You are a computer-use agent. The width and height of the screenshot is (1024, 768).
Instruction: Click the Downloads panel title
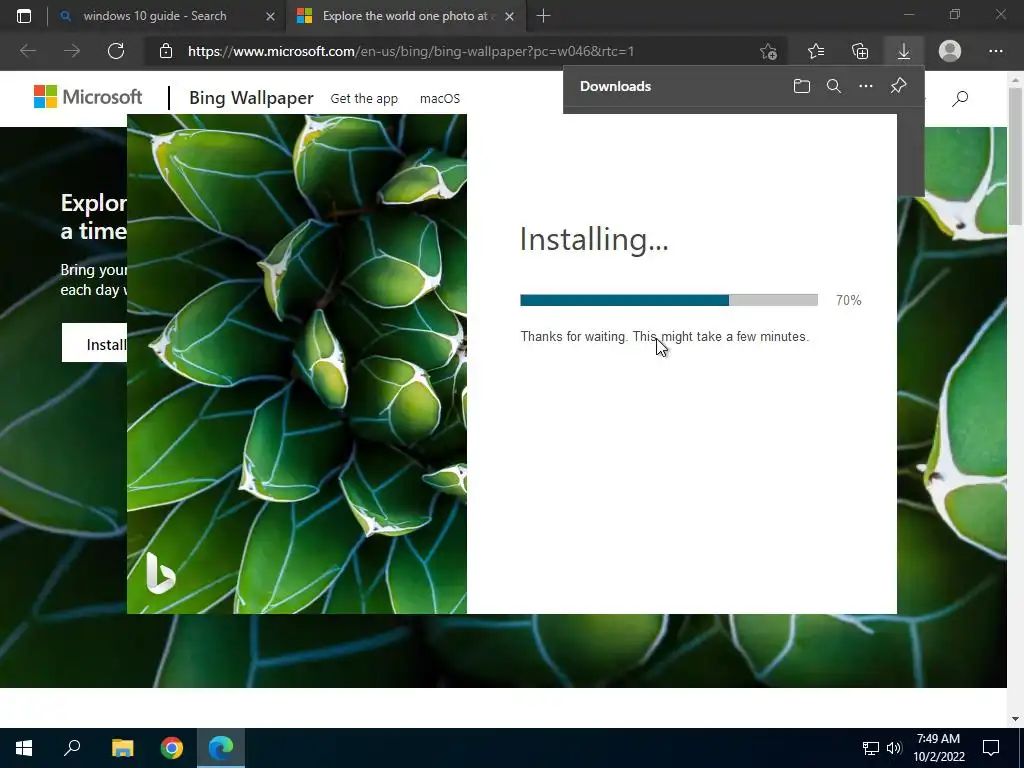pos(615,86)
